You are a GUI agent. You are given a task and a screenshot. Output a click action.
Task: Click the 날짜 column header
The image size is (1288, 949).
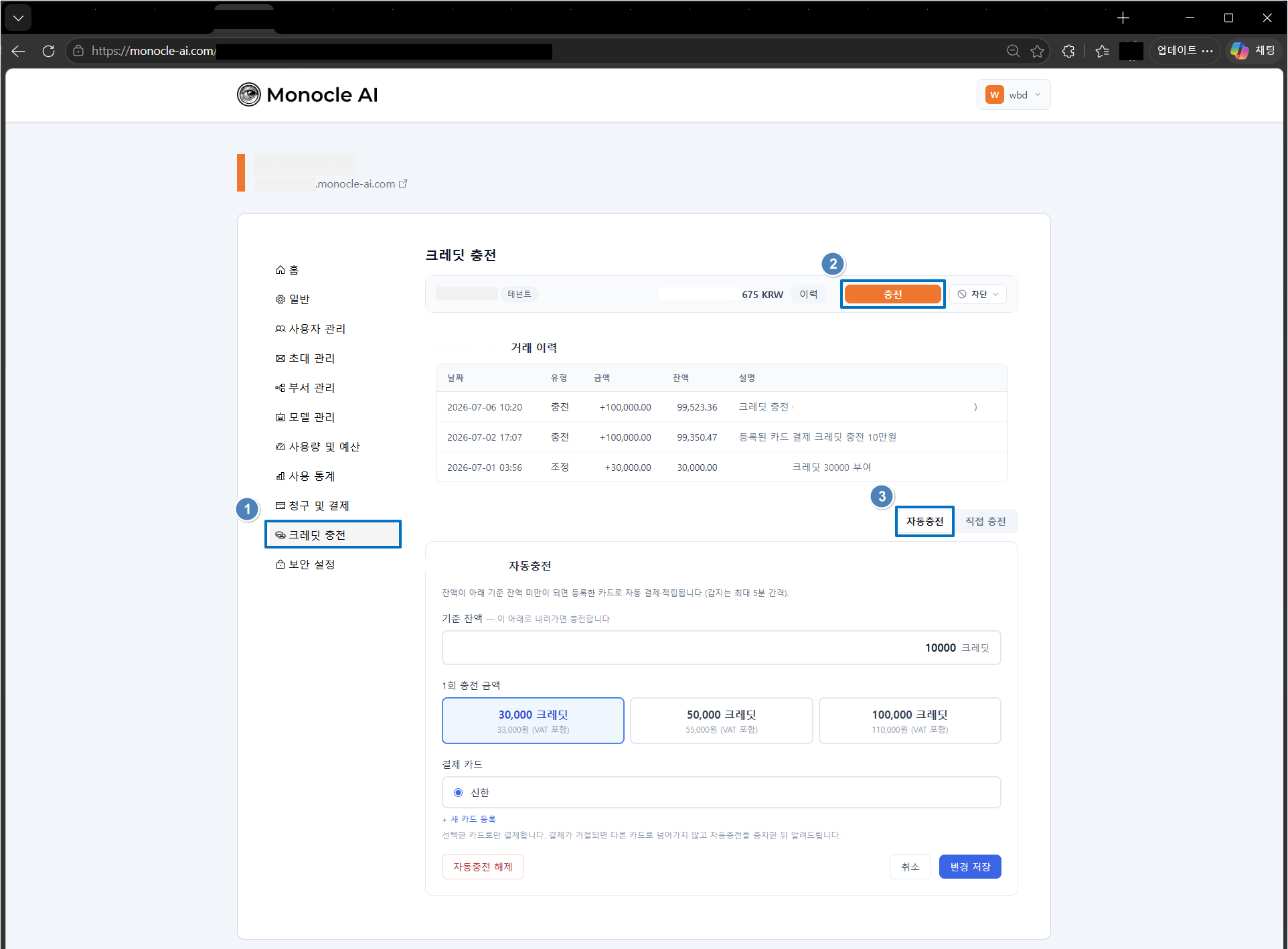coord(455,378)
